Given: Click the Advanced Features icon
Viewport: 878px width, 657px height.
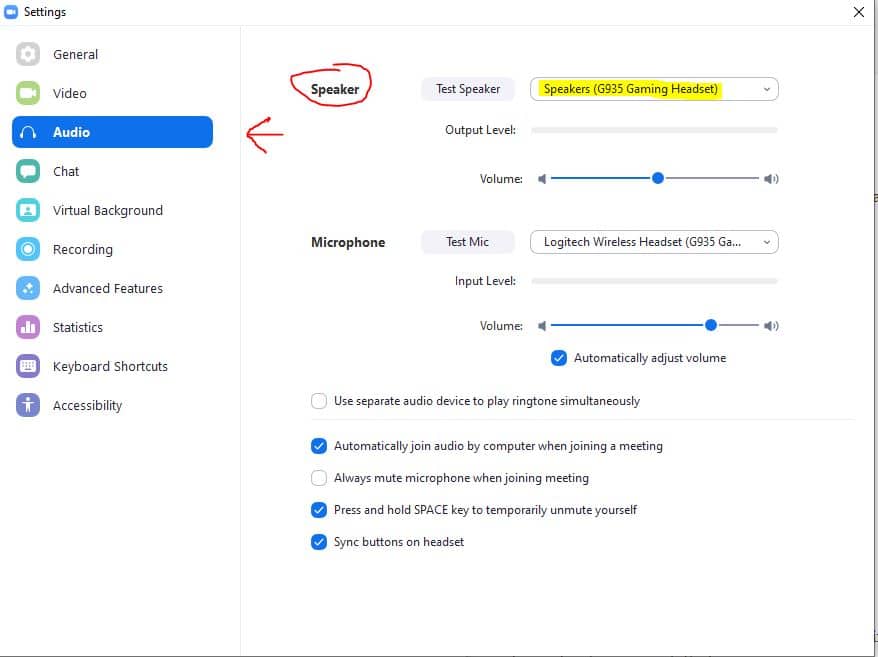Looking at the screenshot, I should 28,288.
